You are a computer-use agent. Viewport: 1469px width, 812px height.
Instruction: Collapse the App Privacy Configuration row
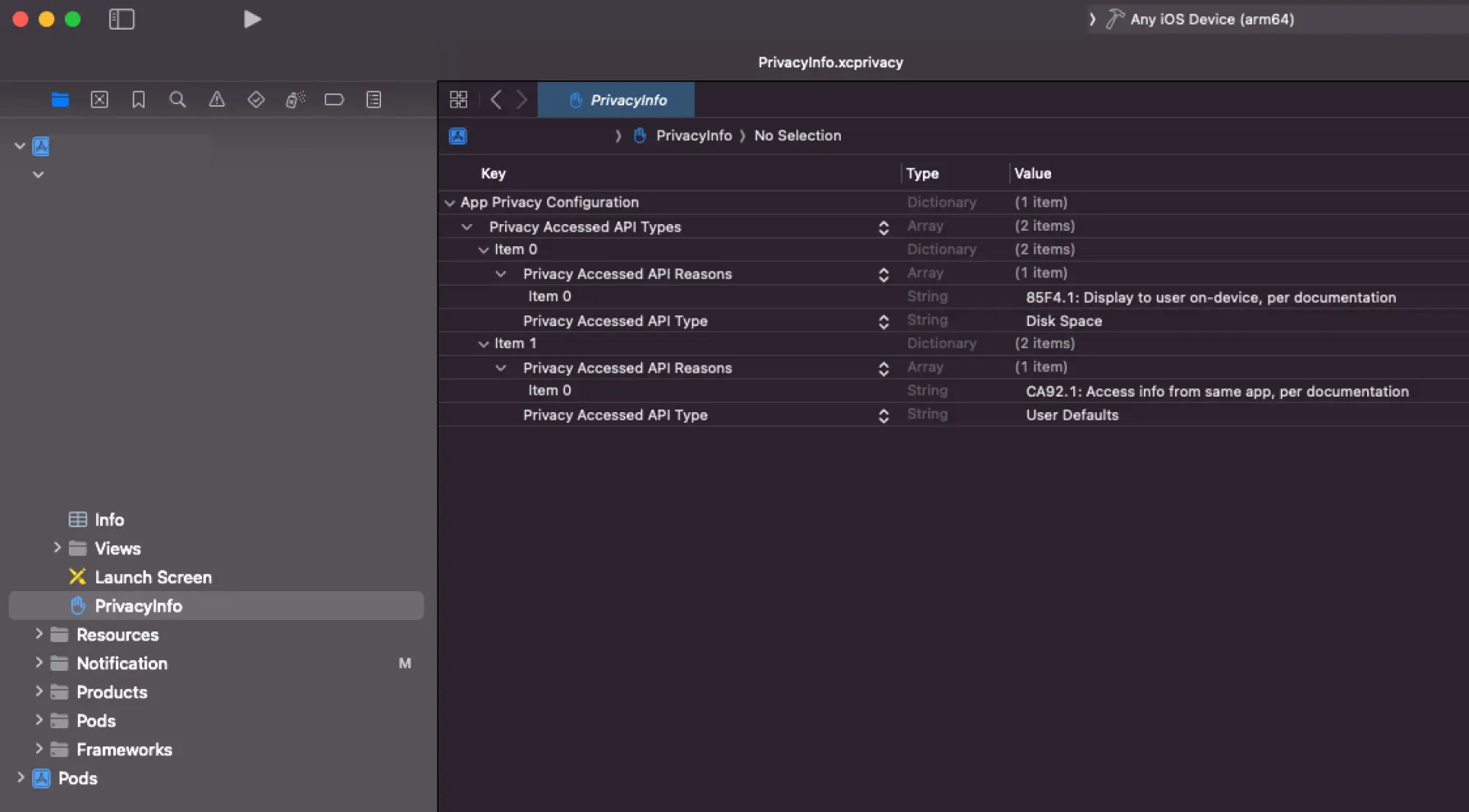[x=449, y=203]
